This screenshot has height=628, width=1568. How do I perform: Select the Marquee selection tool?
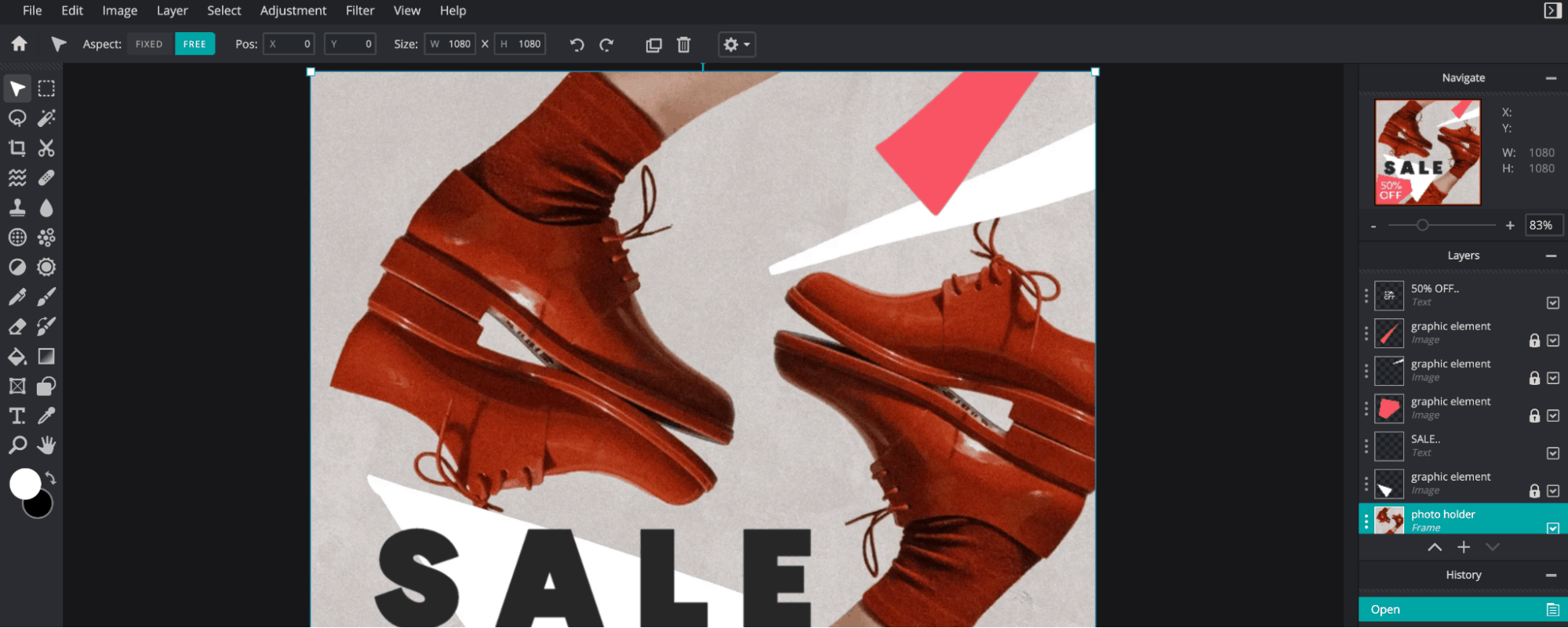click(46, 89)
